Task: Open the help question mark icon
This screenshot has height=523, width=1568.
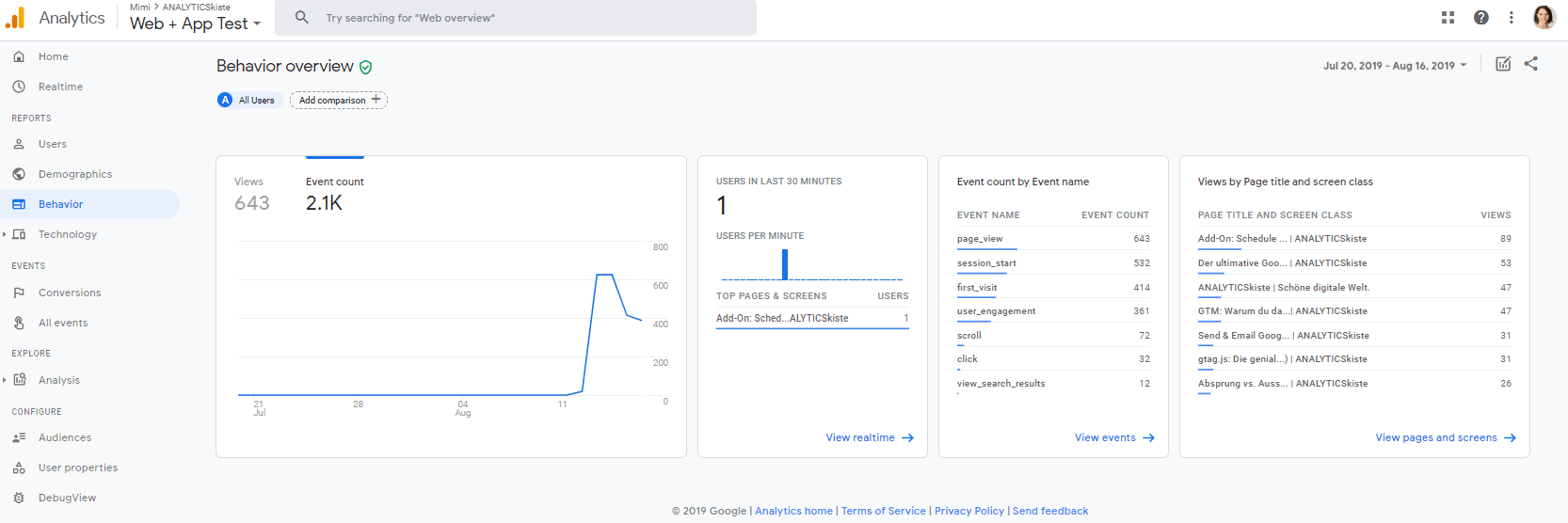Action: click(x=1480, y=17)
